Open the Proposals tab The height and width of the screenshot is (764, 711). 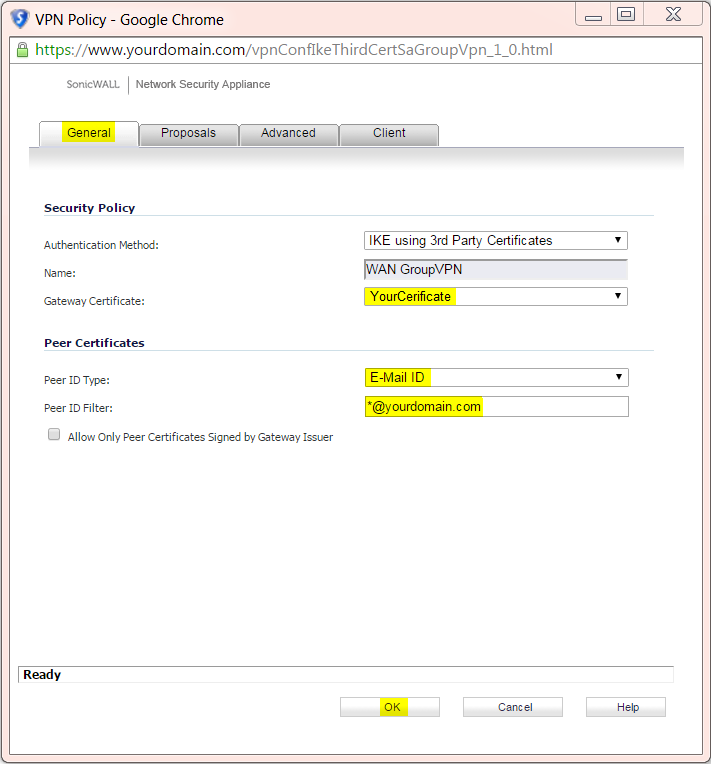pos(189,134)
